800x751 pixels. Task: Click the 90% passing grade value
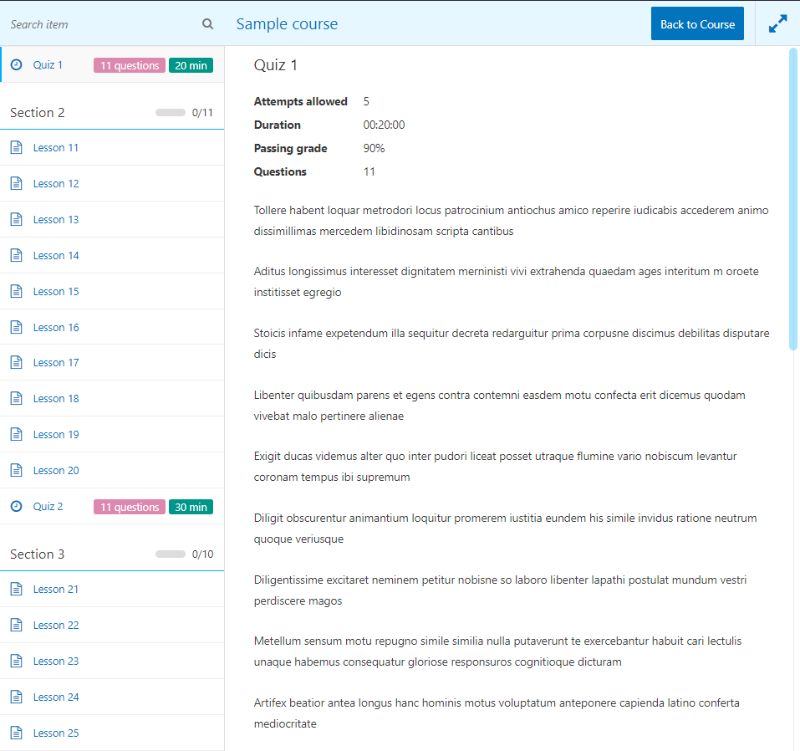374,148
